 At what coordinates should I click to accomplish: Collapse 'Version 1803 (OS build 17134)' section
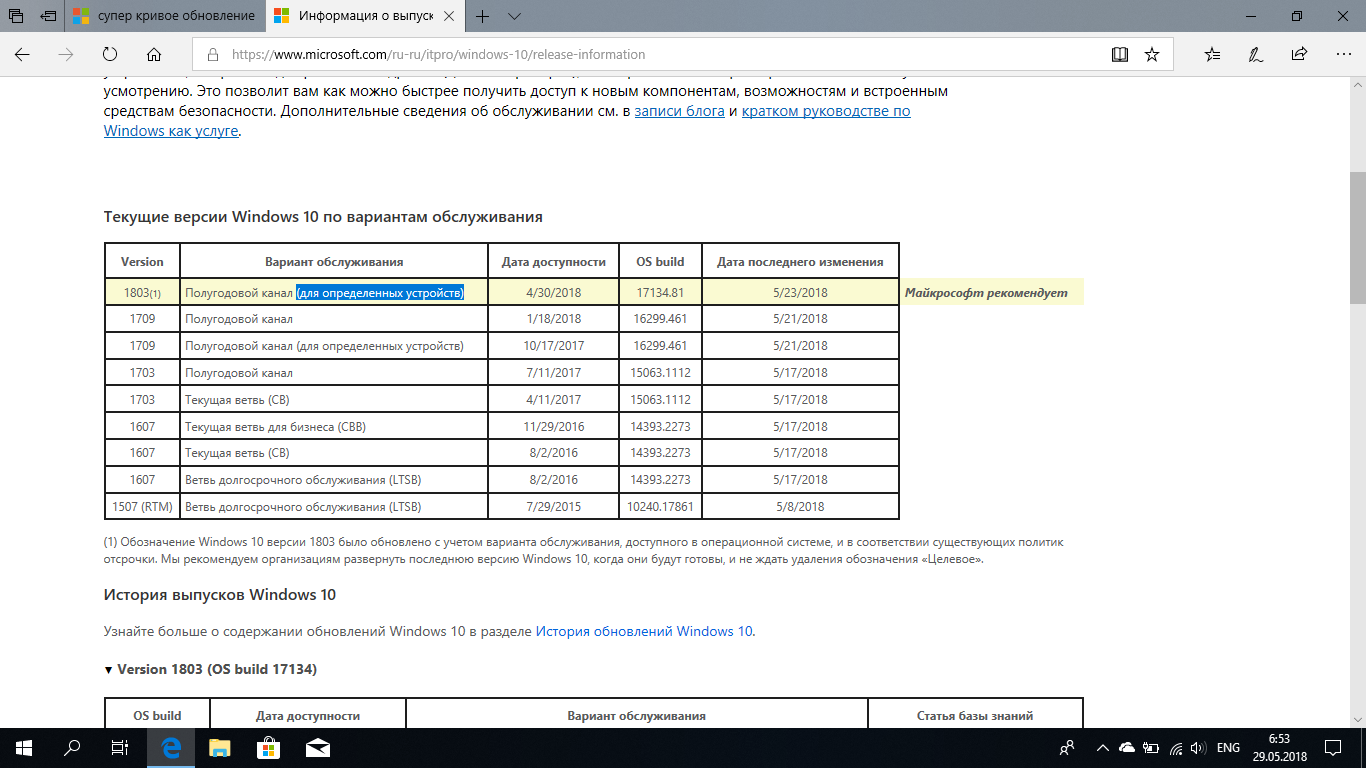tap(211, 669)
